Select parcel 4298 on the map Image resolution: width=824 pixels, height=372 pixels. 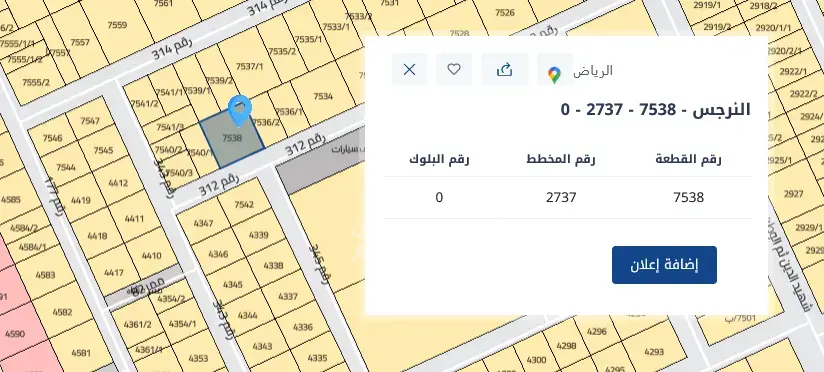[x=566, y=346]
